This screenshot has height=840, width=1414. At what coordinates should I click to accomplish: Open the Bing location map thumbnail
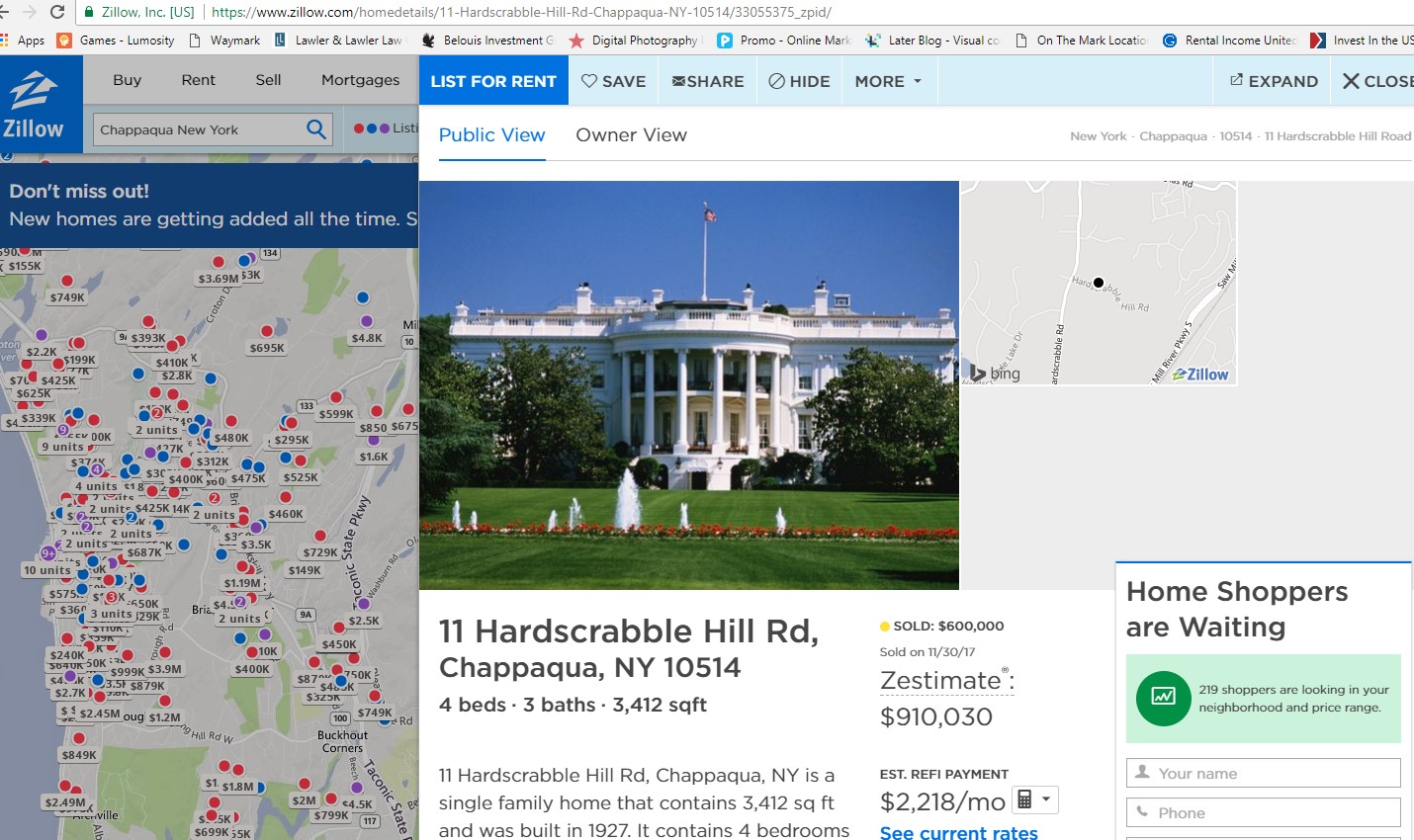click(1099, 283)
